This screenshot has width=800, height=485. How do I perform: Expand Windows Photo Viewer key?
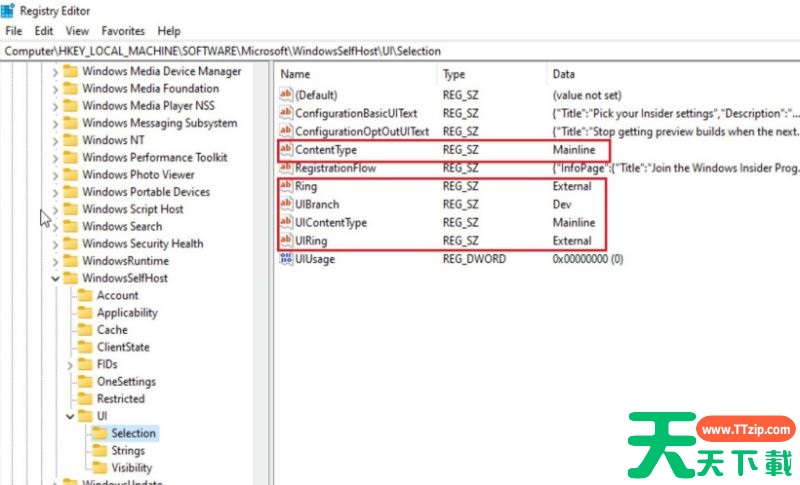tap(55, 175)
